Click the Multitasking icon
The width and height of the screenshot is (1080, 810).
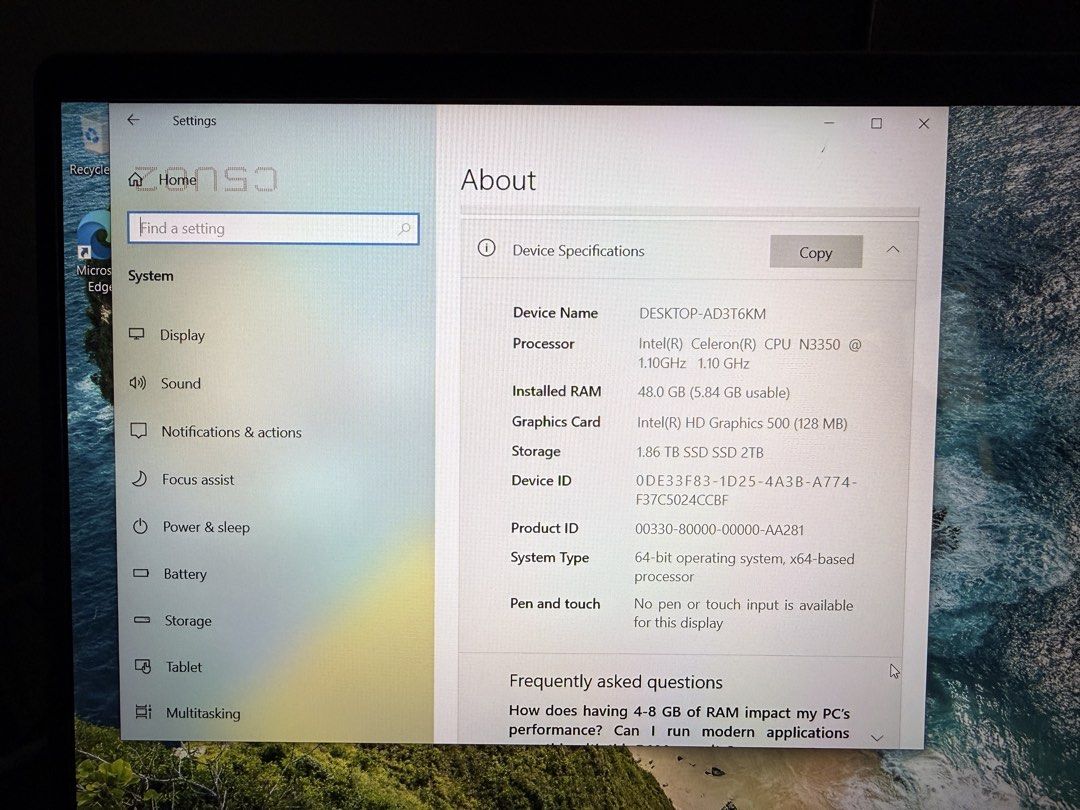tap(143, 712)
